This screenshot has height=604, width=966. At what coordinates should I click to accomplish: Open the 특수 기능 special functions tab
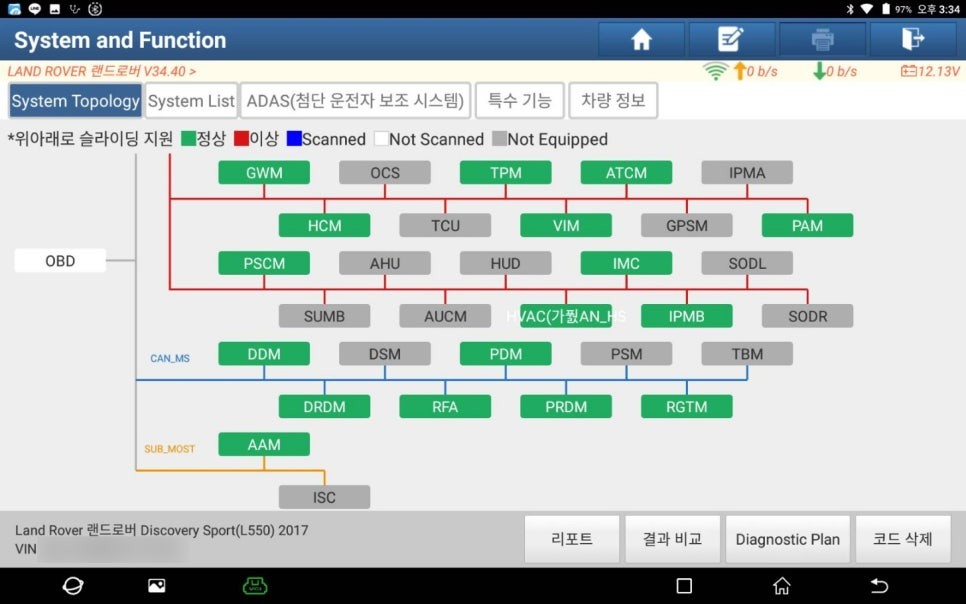[519, 100]
